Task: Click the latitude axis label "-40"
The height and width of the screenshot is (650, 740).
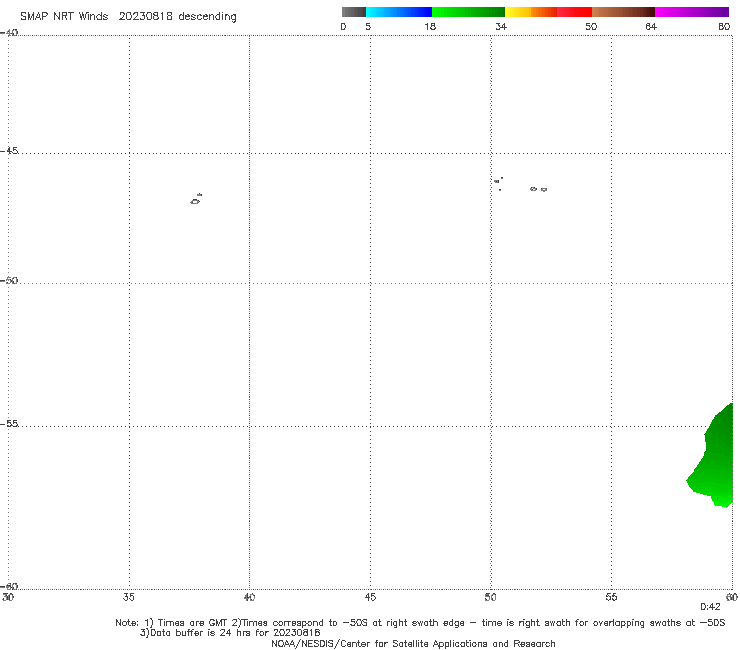Action: point(9,33)
